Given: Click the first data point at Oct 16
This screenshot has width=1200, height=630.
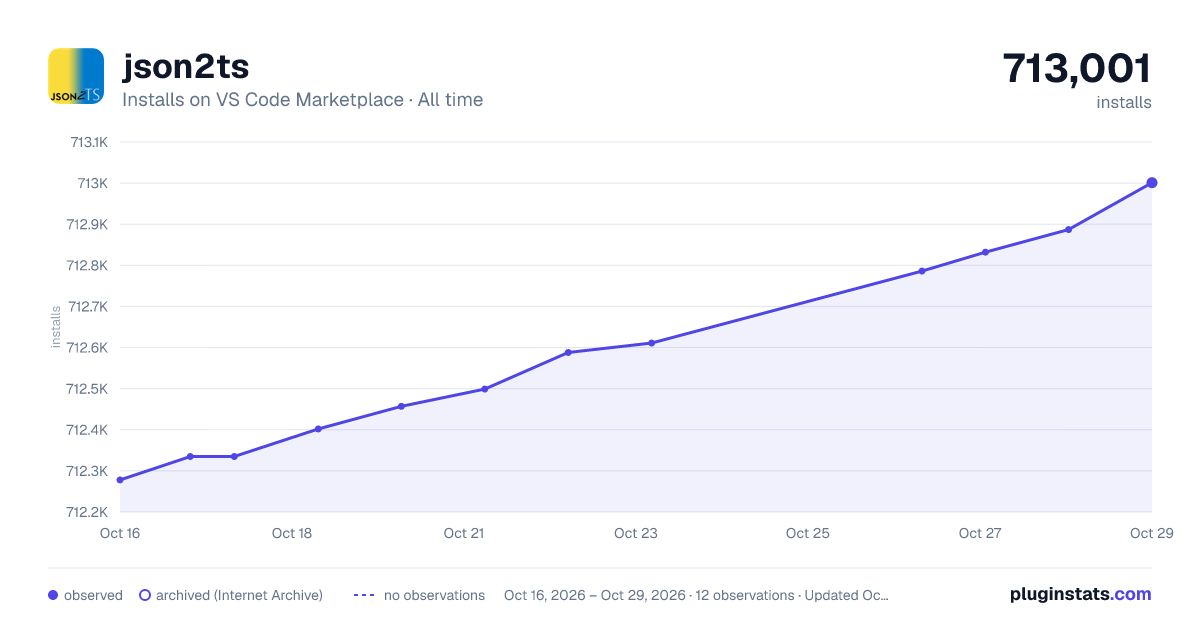Looking at the screenshot, I should pos(120,480).
